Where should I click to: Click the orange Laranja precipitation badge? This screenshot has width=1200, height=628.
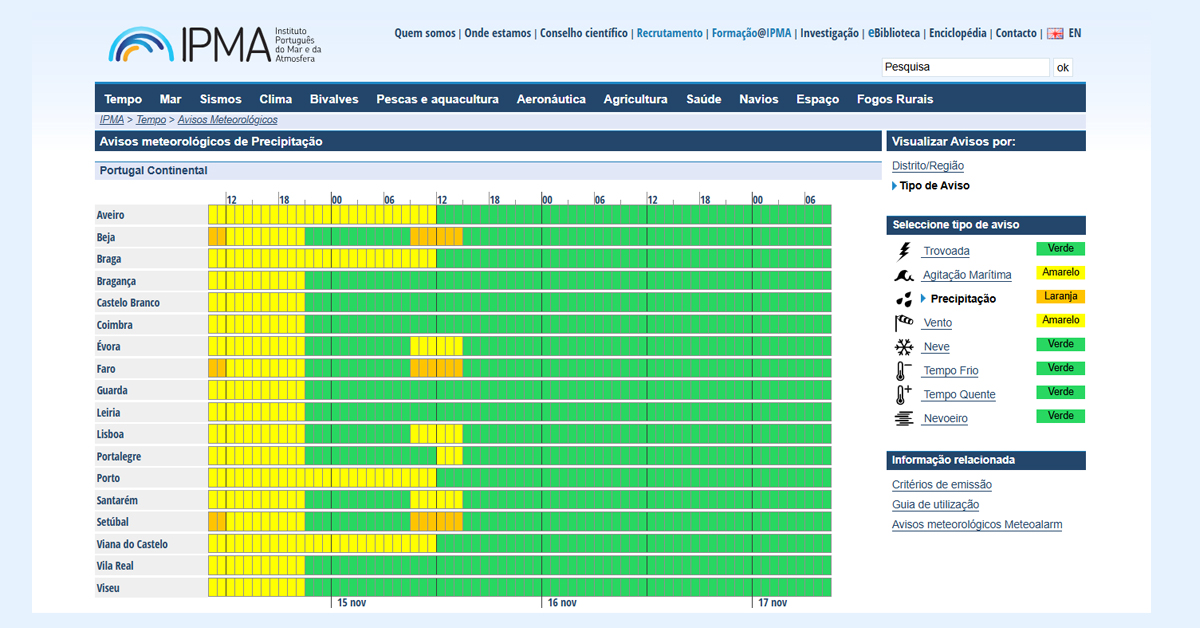coord(1060,297)
